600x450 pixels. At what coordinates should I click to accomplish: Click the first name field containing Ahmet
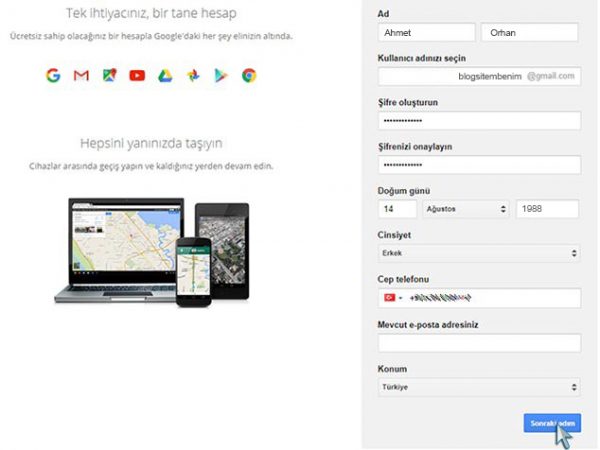click(426, 33)
